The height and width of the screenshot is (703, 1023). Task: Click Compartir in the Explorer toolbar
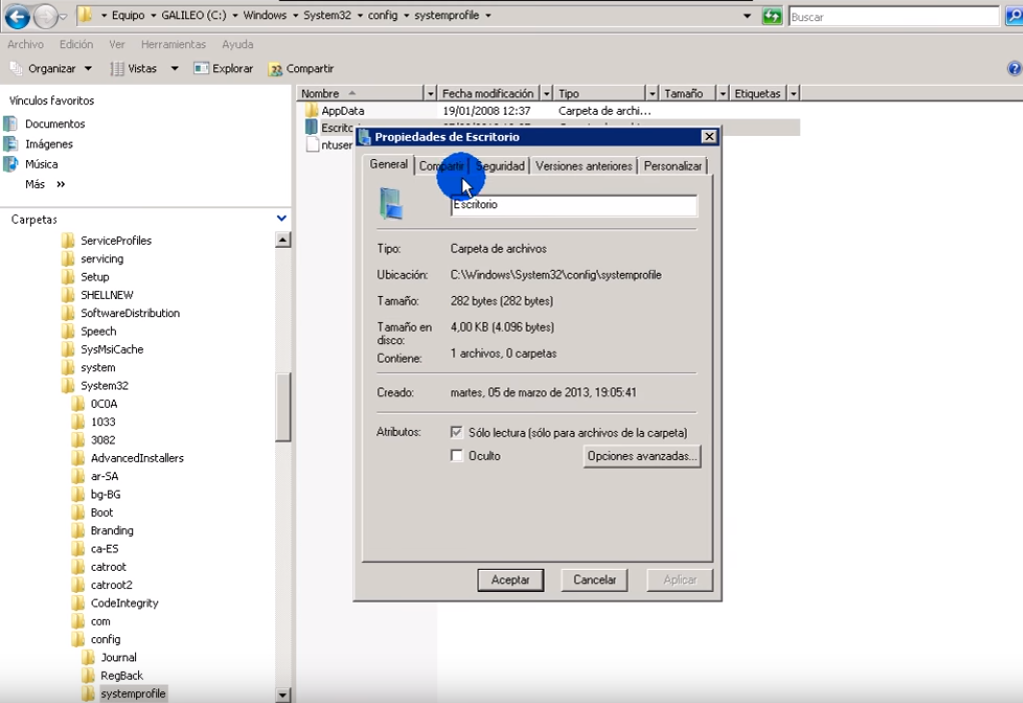coord(301,68)
